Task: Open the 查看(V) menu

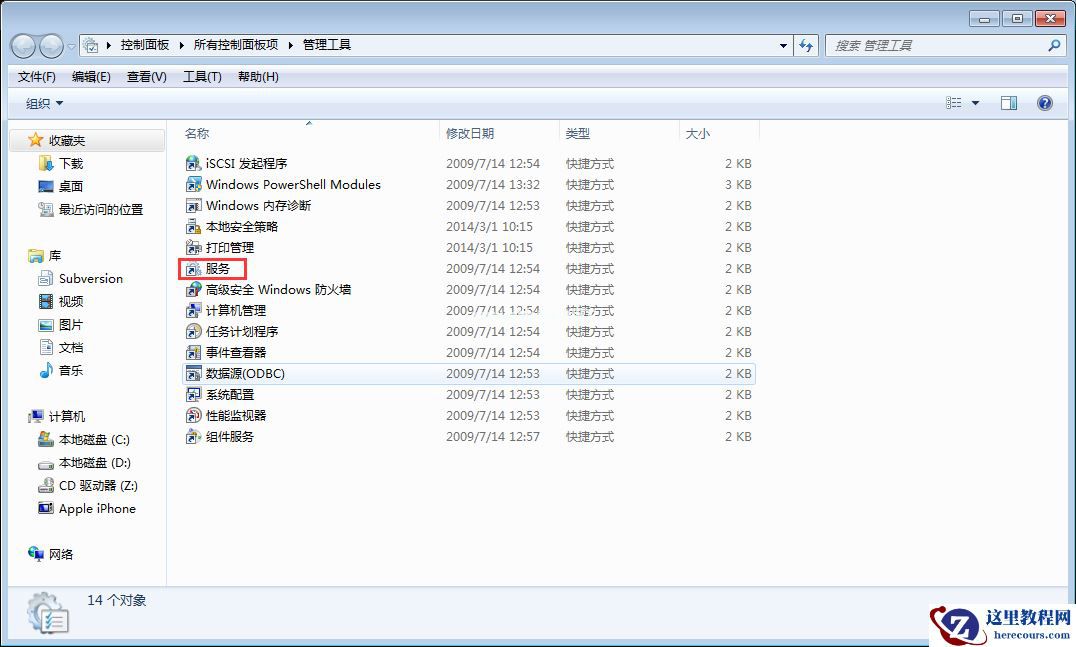Action: pos(145,76)
